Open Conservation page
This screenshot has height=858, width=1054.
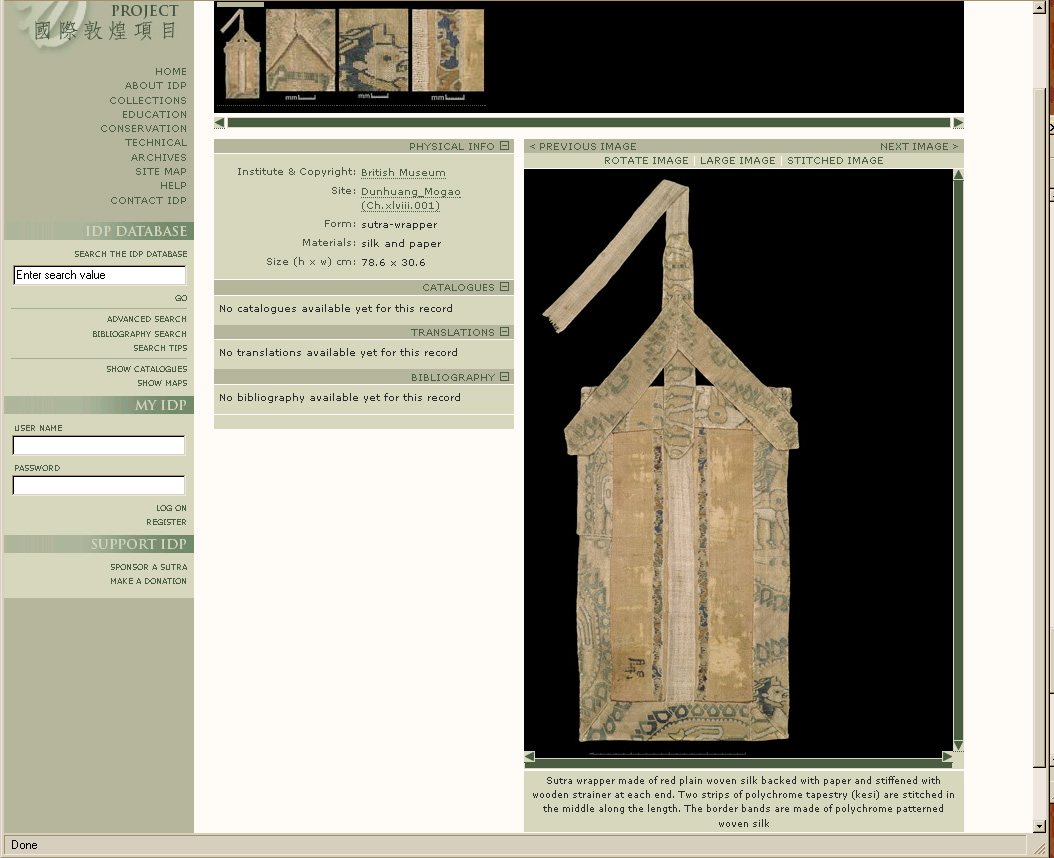point(144,128)
